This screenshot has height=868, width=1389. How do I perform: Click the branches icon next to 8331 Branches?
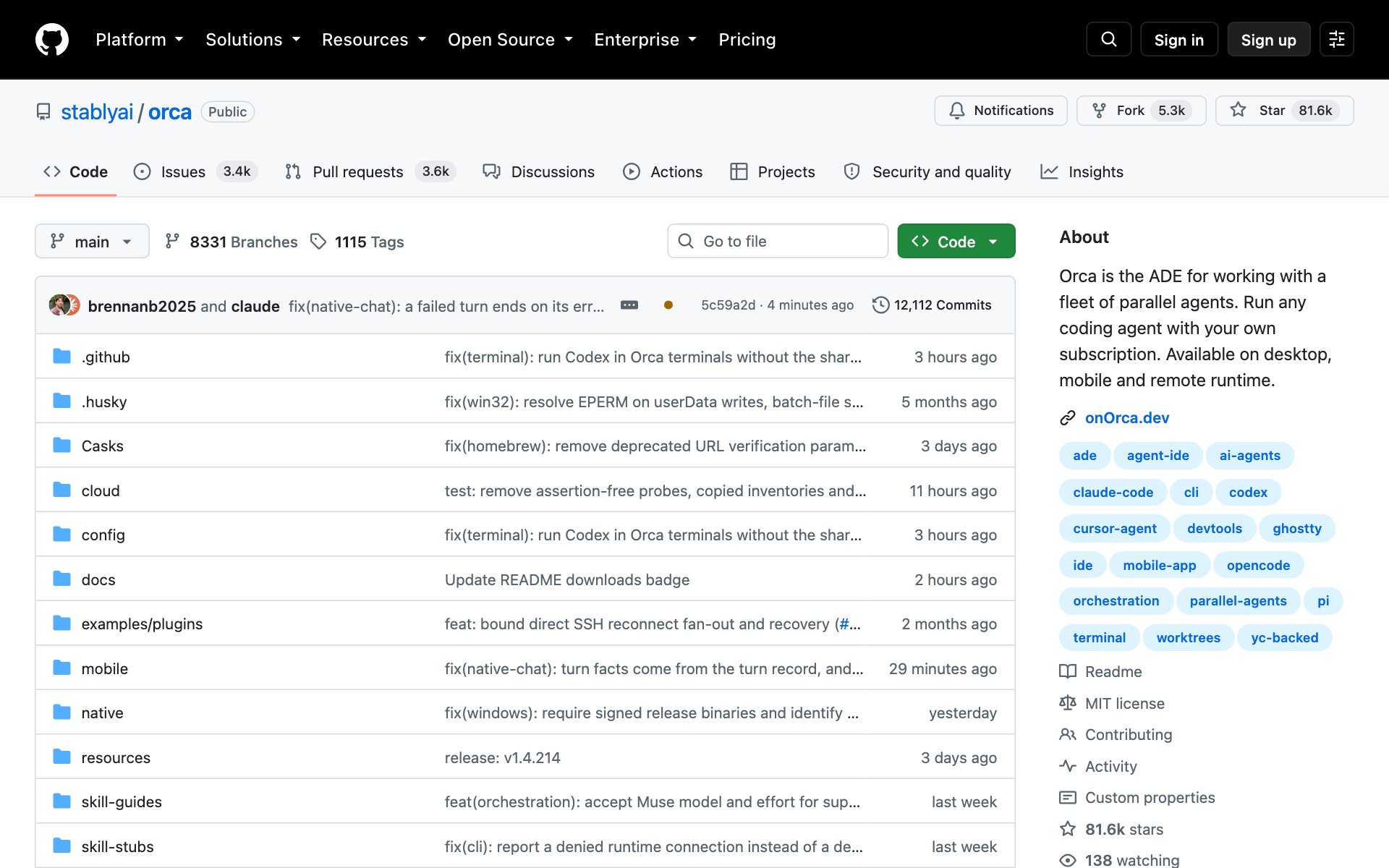(172, 241)
